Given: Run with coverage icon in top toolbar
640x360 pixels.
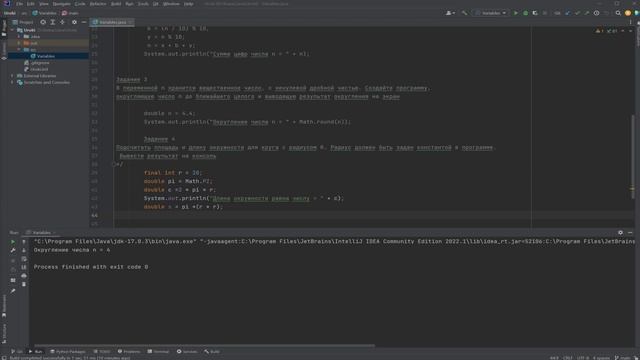Looking at the screenshot, I should 535,13.
